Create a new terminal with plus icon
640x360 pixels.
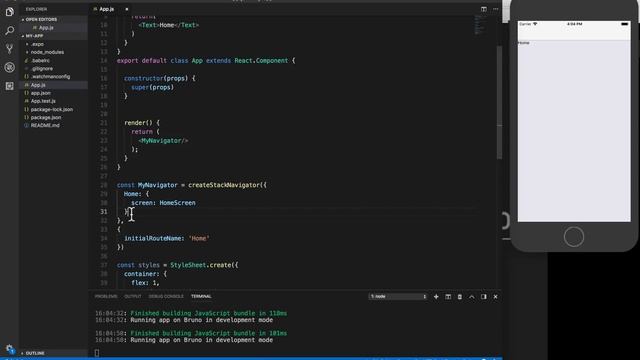(436, 297)
